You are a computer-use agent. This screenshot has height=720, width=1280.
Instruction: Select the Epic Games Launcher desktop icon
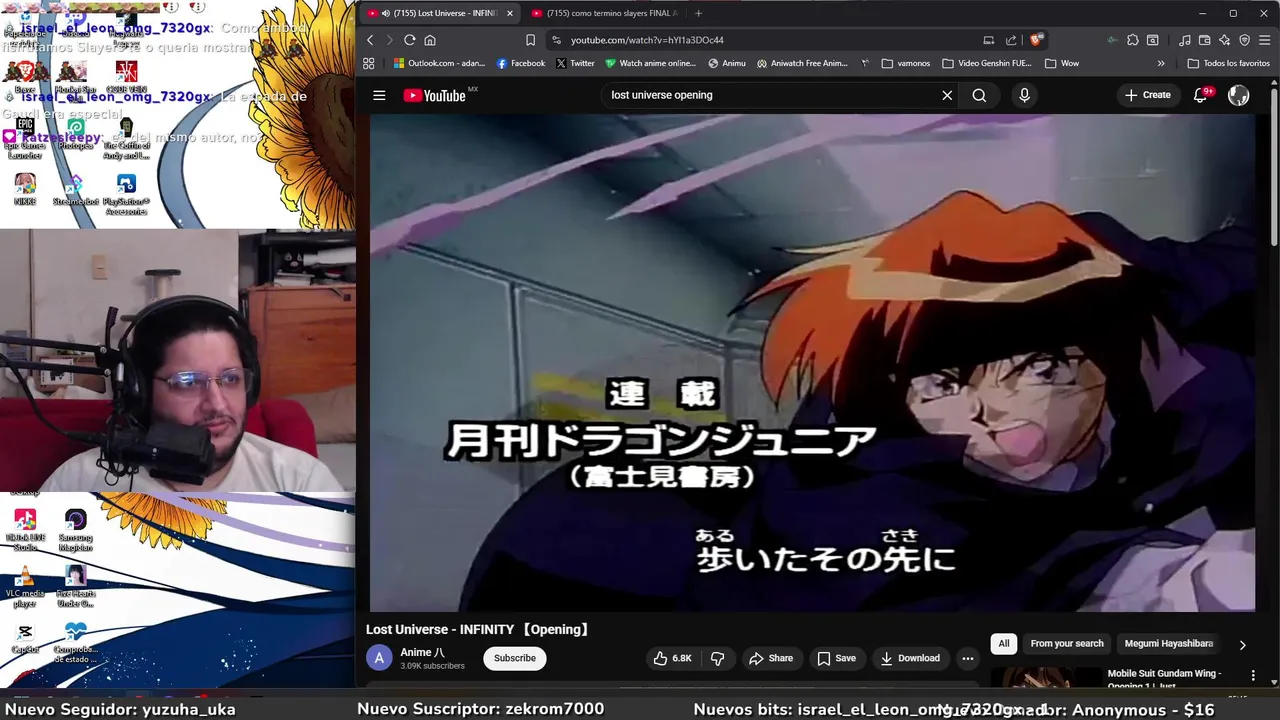pos(25,138)
